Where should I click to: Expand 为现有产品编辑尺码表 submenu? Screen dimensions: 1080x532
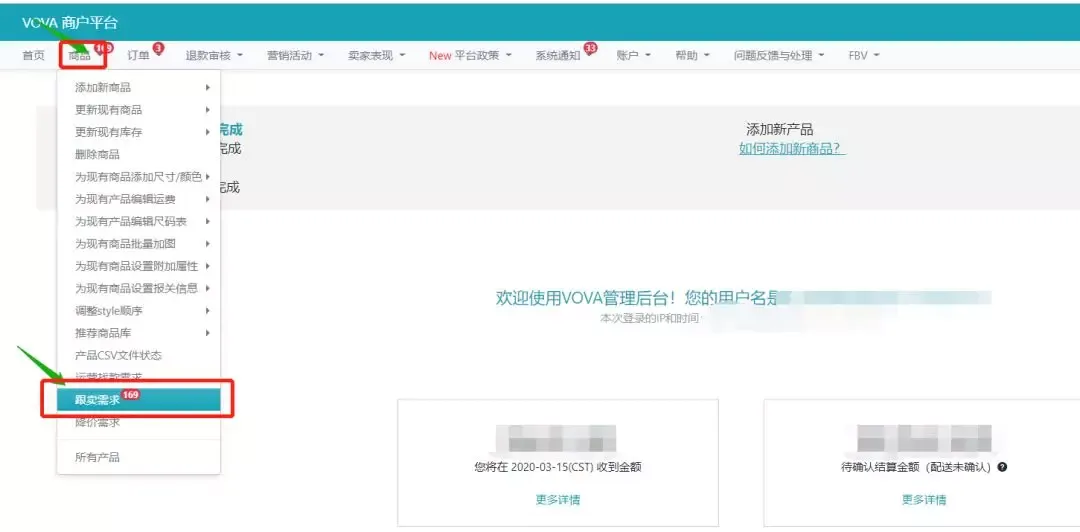[138, 221]
